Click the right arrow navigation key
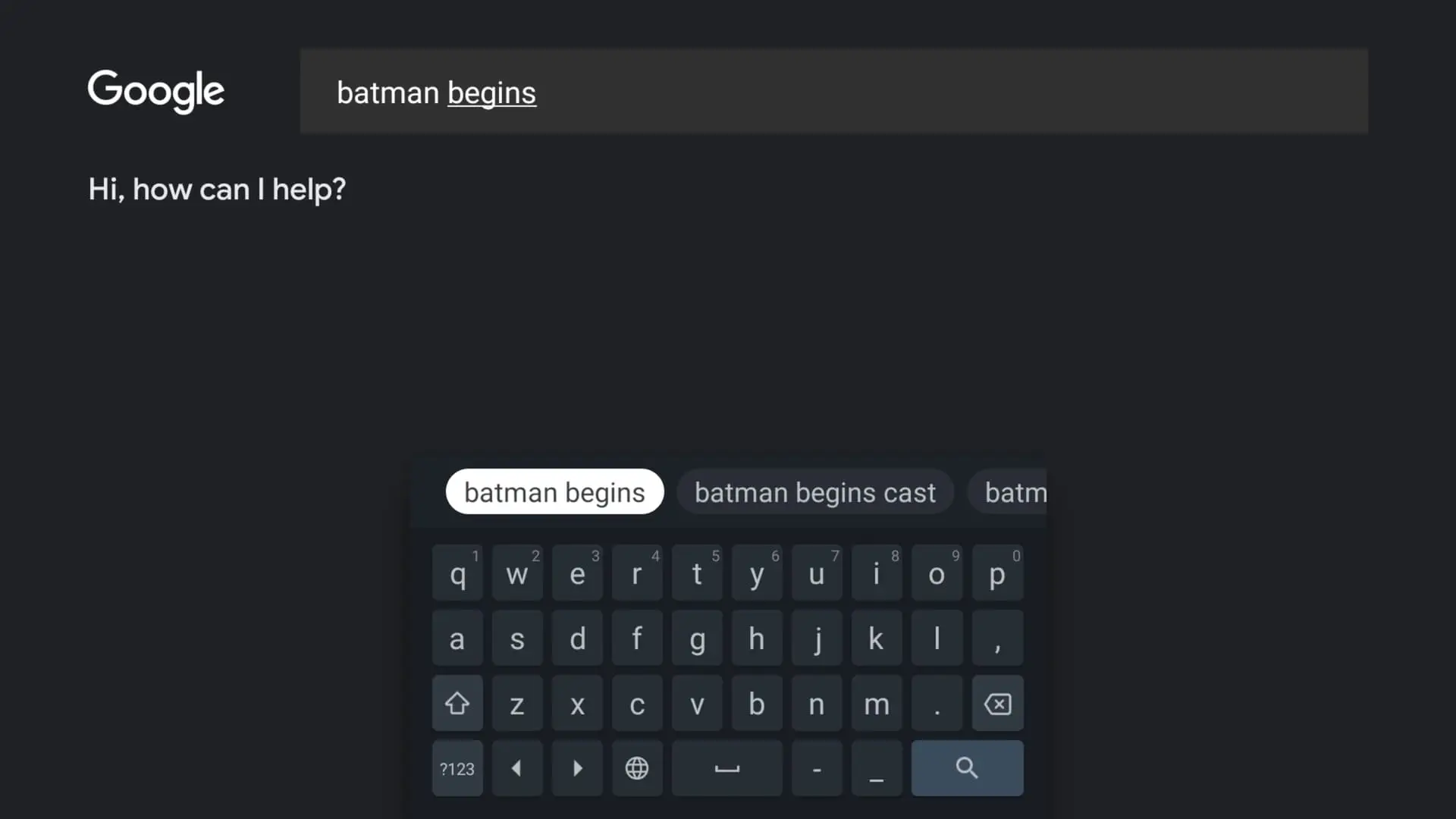1456x819 pixels. pyautogui.click(x=578, y=768)
